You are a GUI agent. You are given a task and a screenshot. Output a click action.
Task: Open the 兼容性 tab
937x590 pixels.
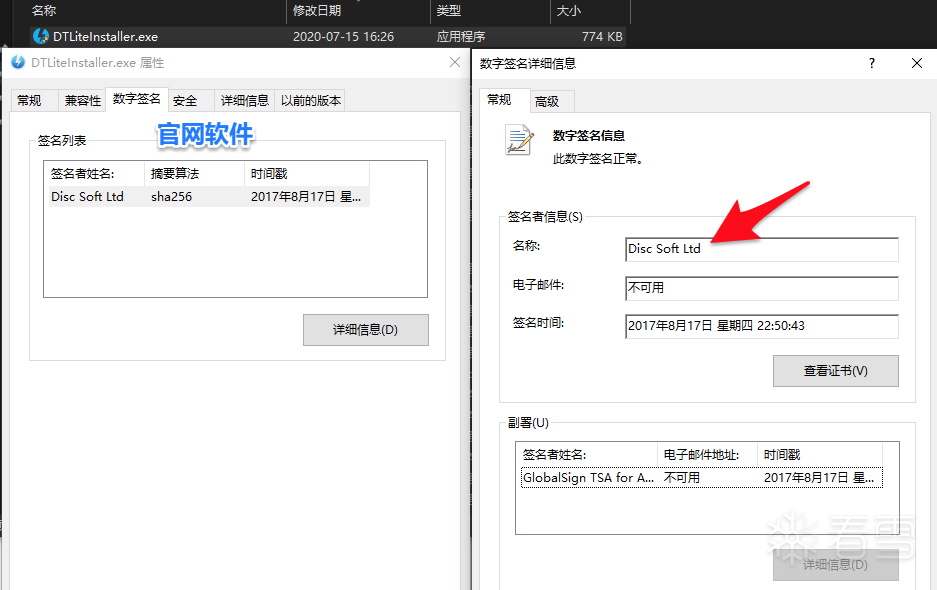click(82, 100)
